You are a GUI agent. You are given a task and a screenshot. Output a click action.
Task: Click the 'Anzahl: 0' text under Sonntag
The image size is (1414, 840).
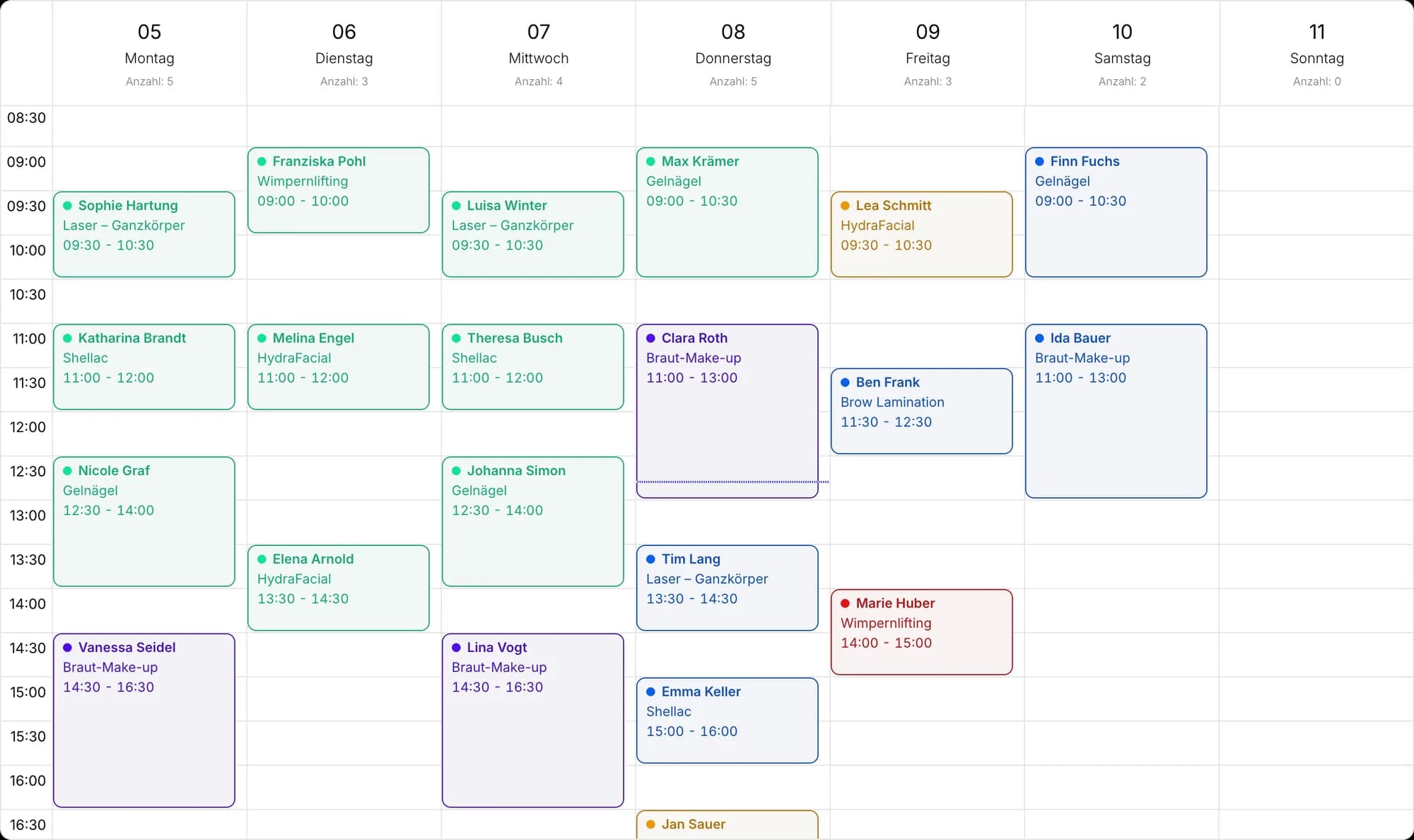click(x=1316, y=81)
